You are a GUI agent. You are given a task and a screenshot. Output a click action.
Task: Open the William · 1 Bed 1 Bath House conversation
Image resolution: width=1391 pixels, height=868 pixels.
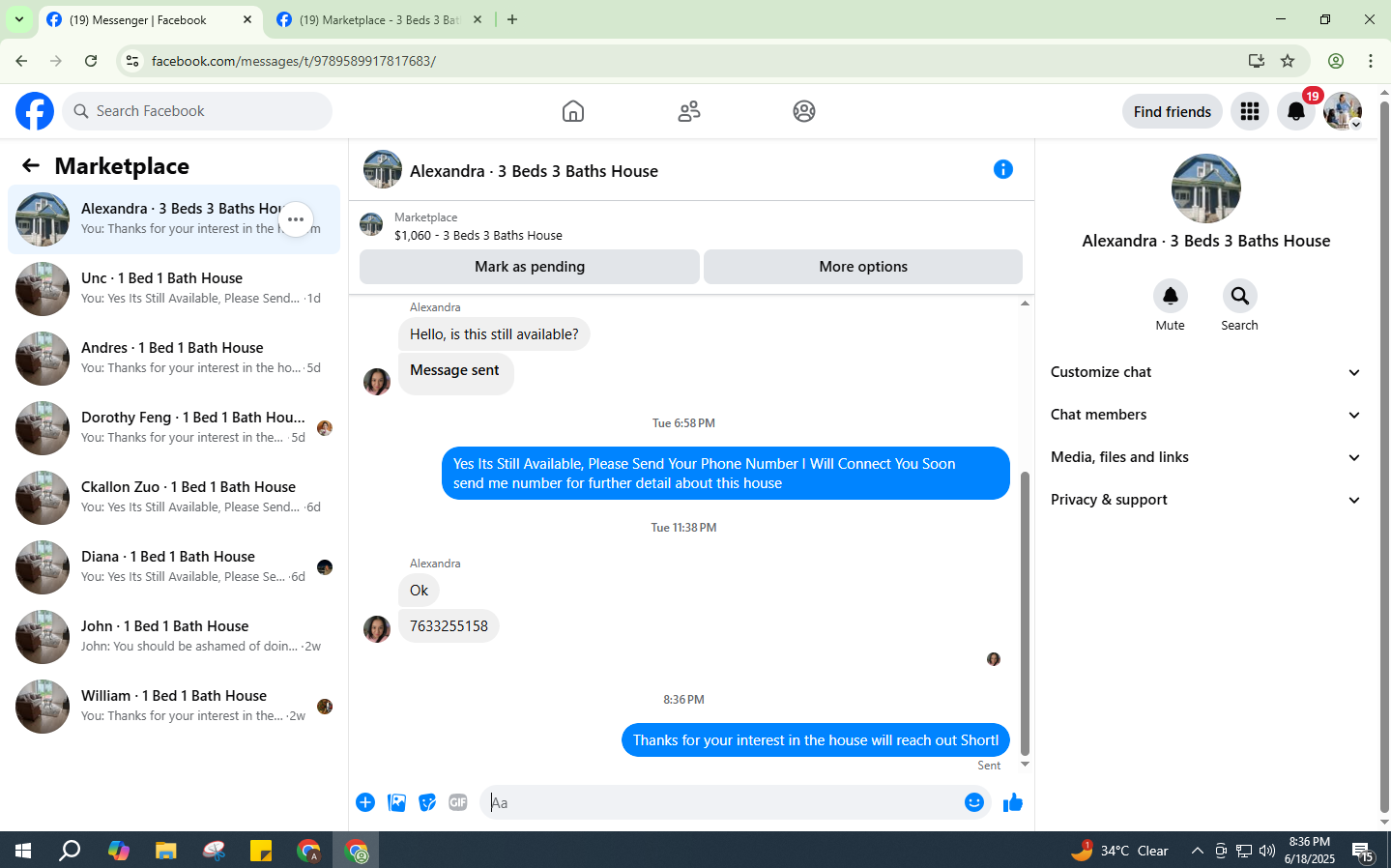174,707
